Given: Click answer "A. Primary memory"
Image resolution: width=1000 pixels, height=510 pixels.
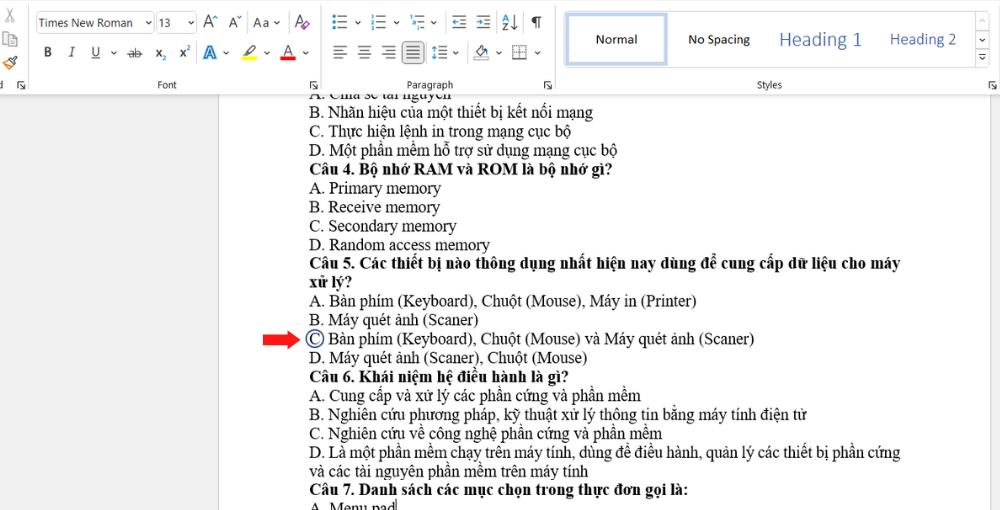Looking at the screenshot, I should coord(376,189).
